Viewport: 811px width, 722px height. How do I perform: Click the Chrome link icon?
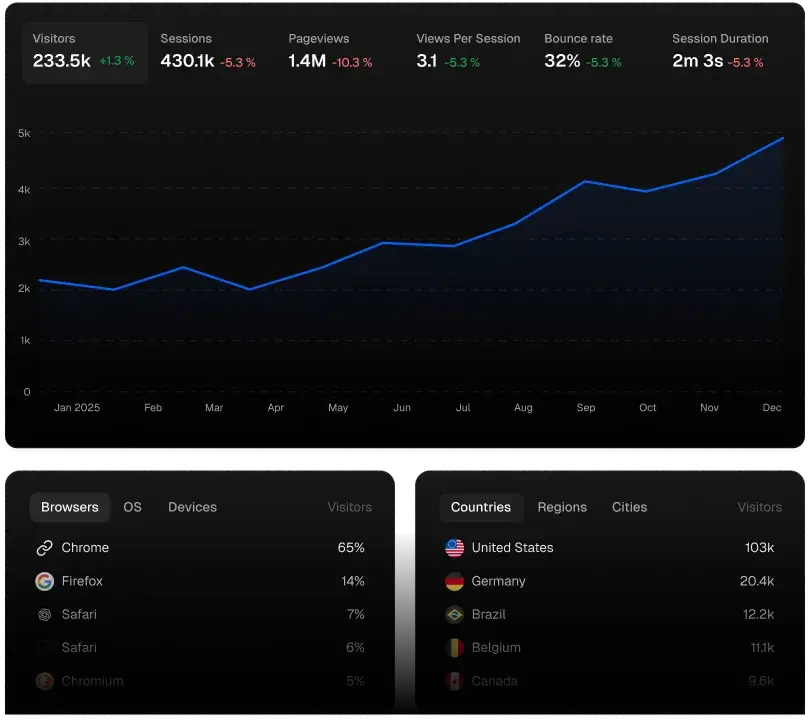pyautogui.click(x=44, y=548)
